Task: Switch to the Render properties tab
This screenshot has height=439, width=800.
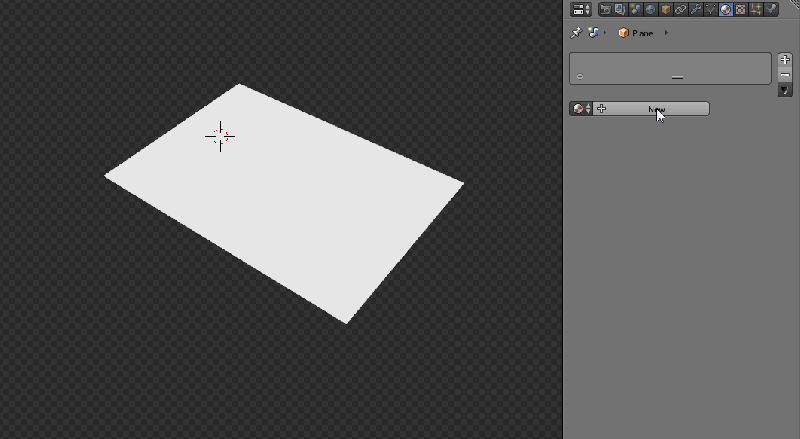Action: 606,9
